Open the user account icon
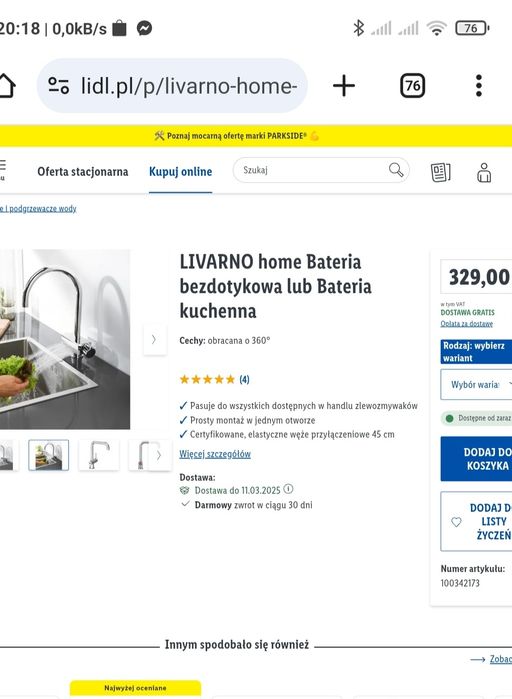The image size is (512, 699). (484, 173)
